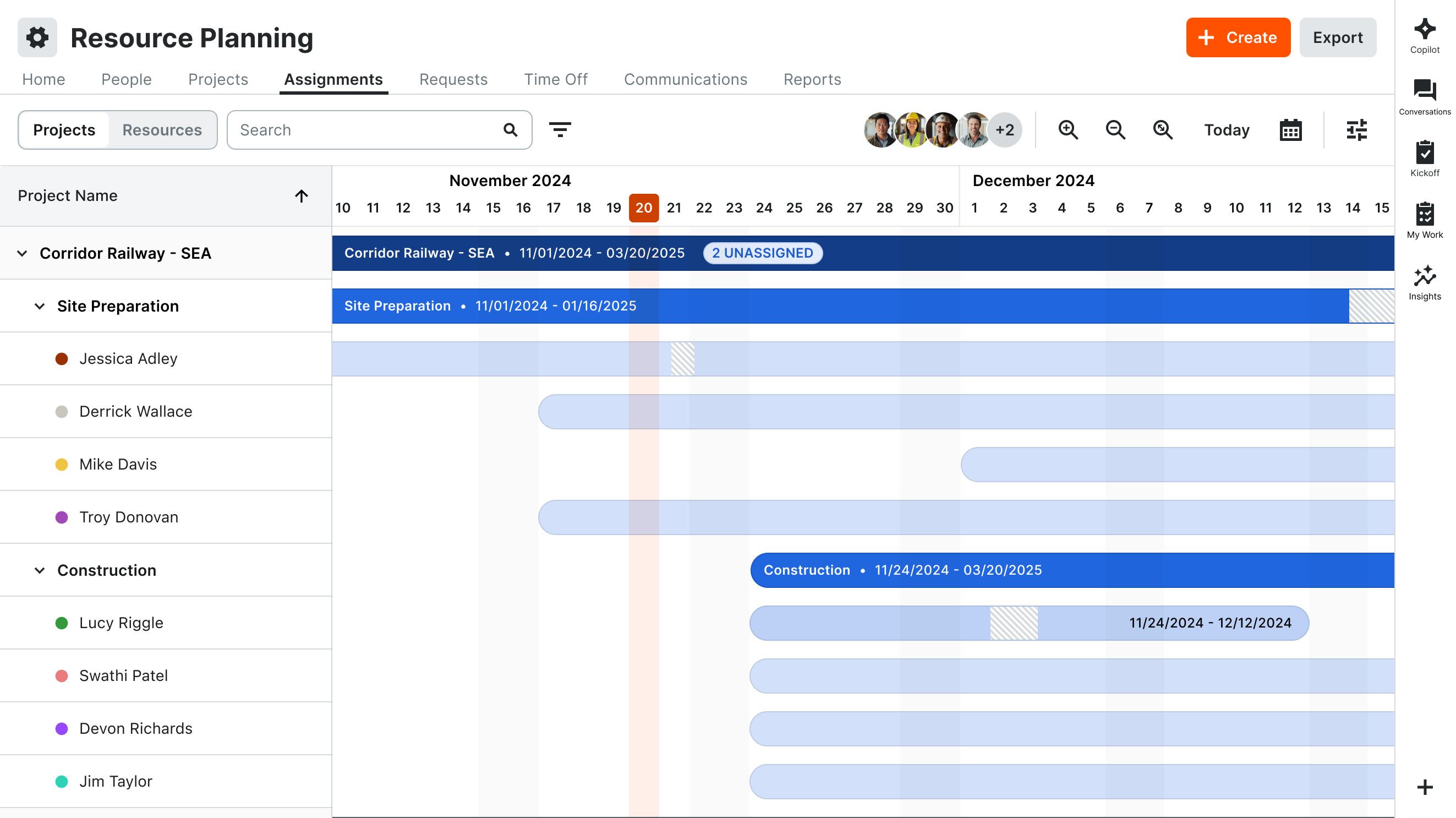Collapse the Corridor Railway - SEA project
Screen dimensions: 1456x818
pyautogui.click(x=22, y=253)
